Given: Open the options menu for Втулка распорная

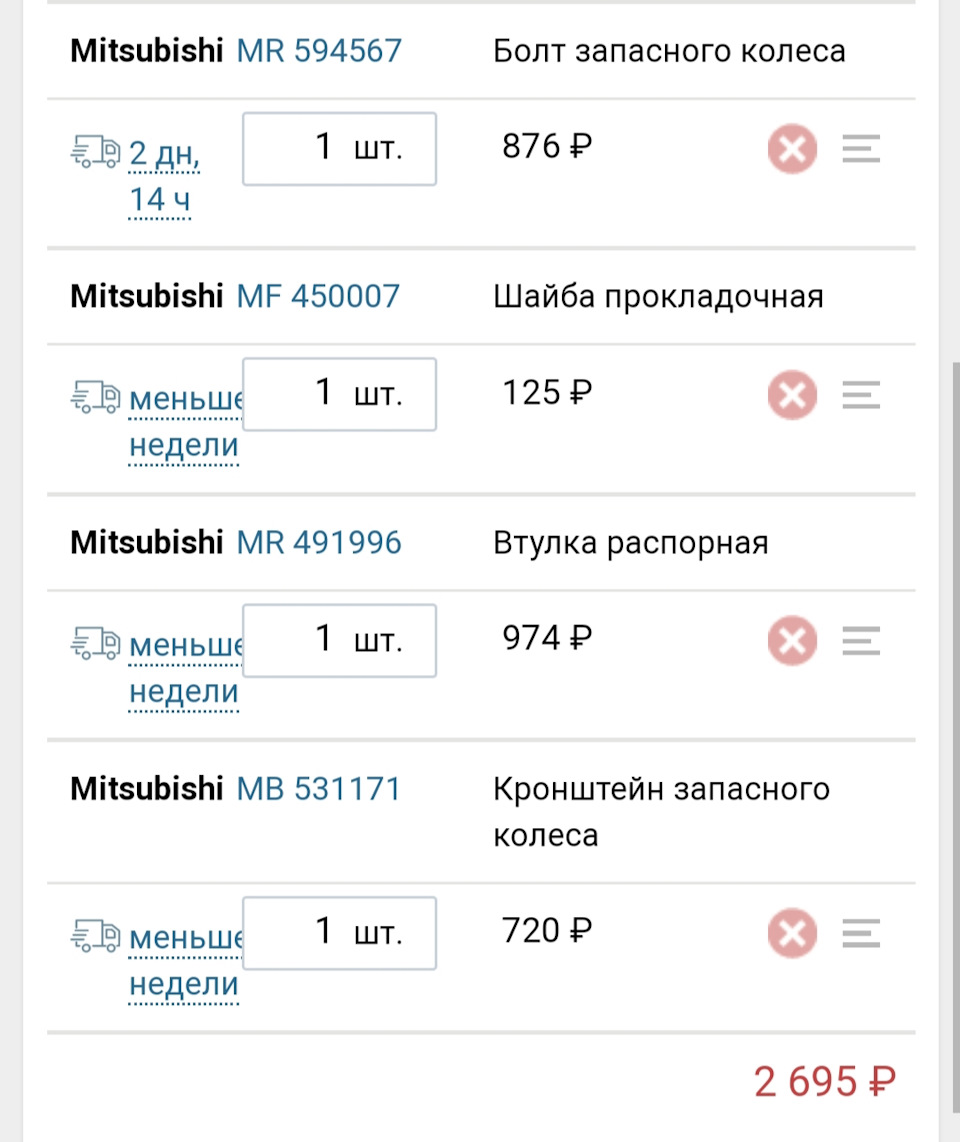Looking at the screenshot, I should (860, 641).
